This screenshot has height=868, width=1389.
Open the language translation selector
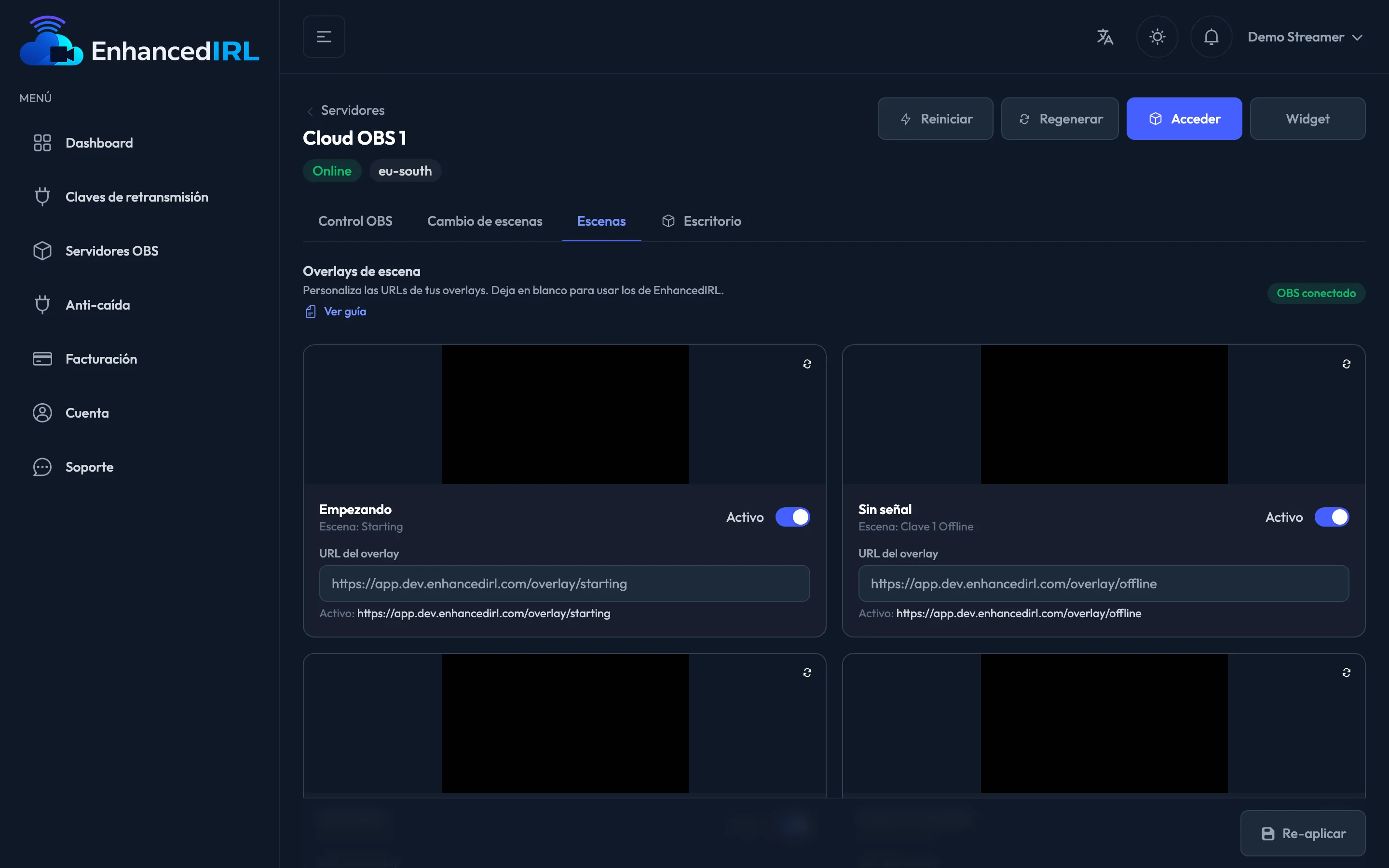1104,37
